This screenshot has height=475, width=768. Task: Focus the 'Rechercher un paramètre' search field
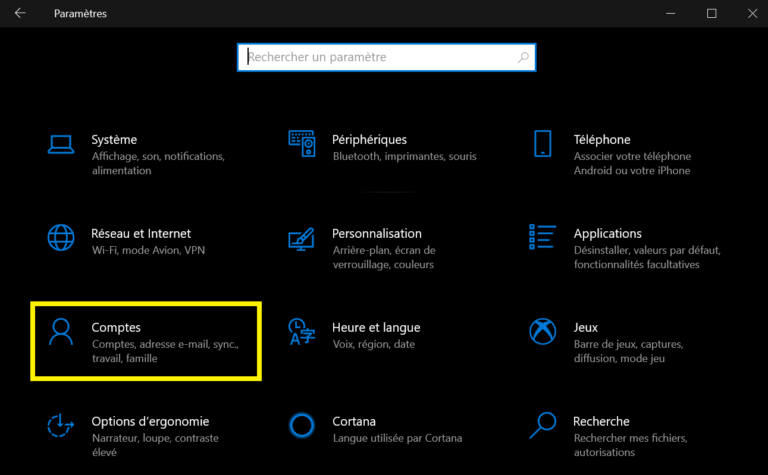tap(386, 57)
